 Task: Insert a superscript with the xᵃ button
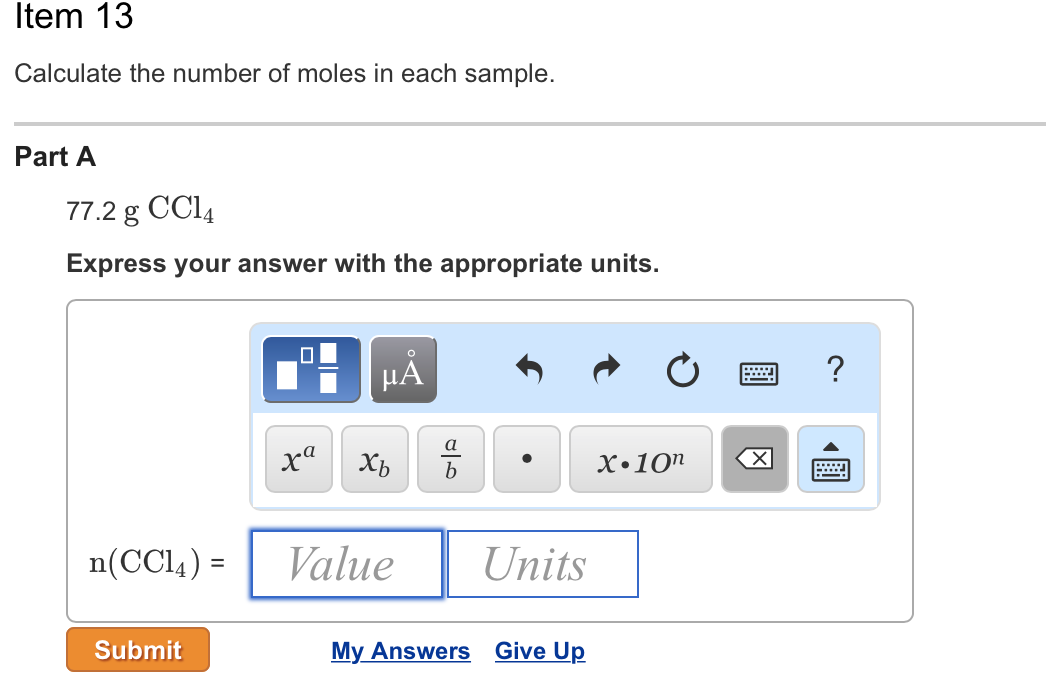(x=299, y=459)
